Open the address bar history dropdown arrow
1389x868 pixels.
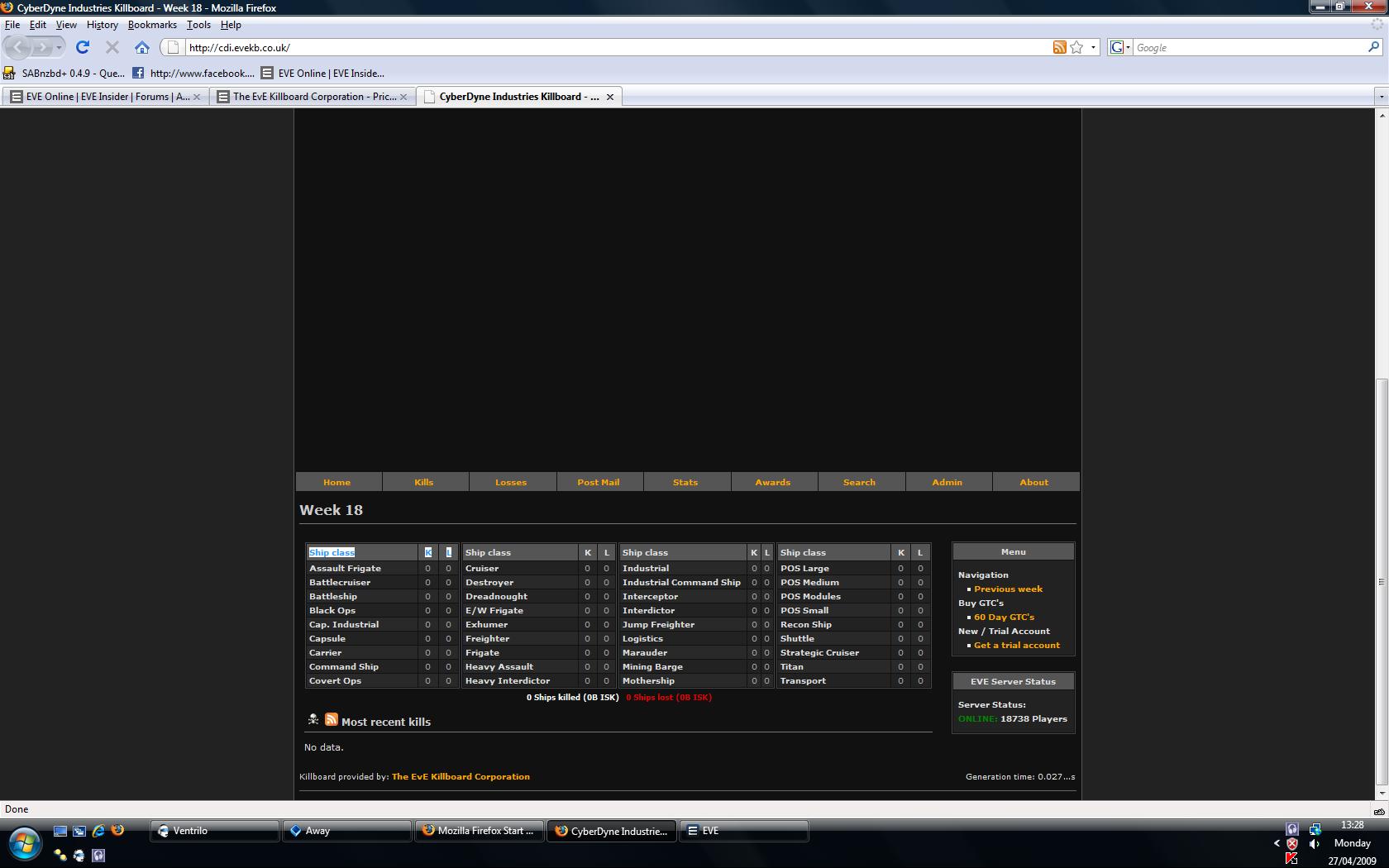pos(1093,47)
